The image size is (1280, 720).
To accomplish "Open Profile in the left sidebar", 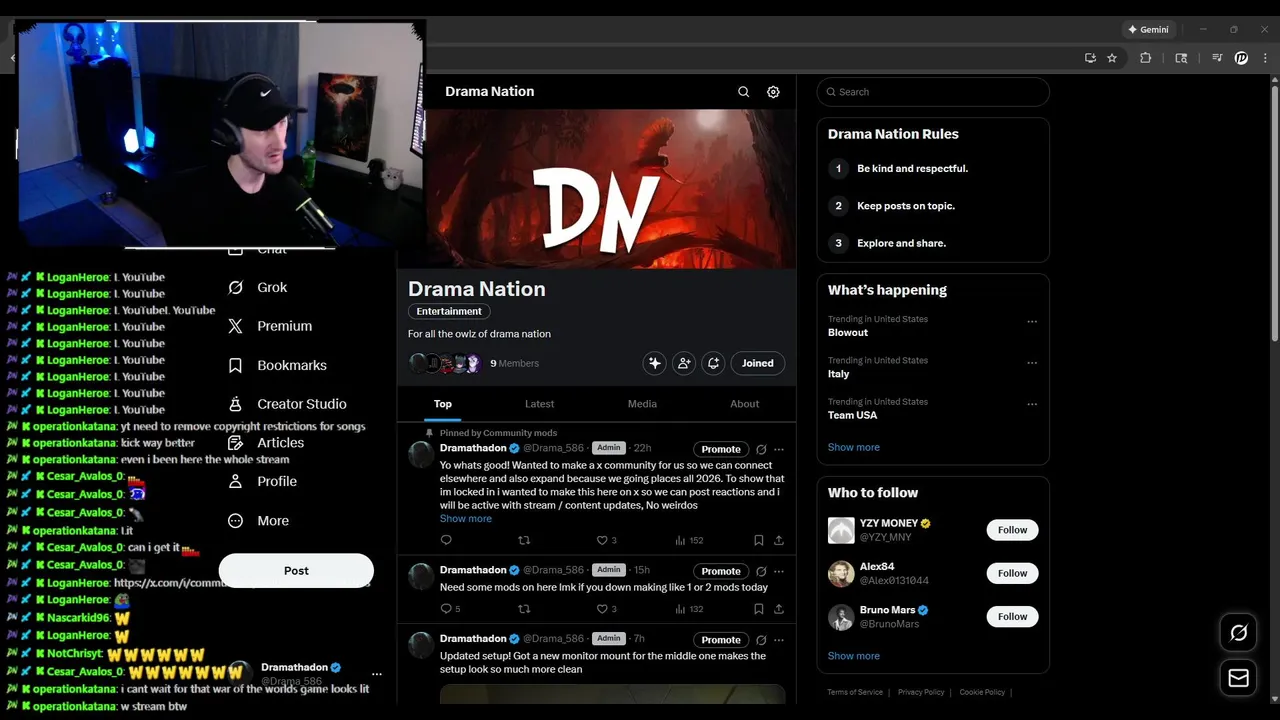I will coord(264,481).
